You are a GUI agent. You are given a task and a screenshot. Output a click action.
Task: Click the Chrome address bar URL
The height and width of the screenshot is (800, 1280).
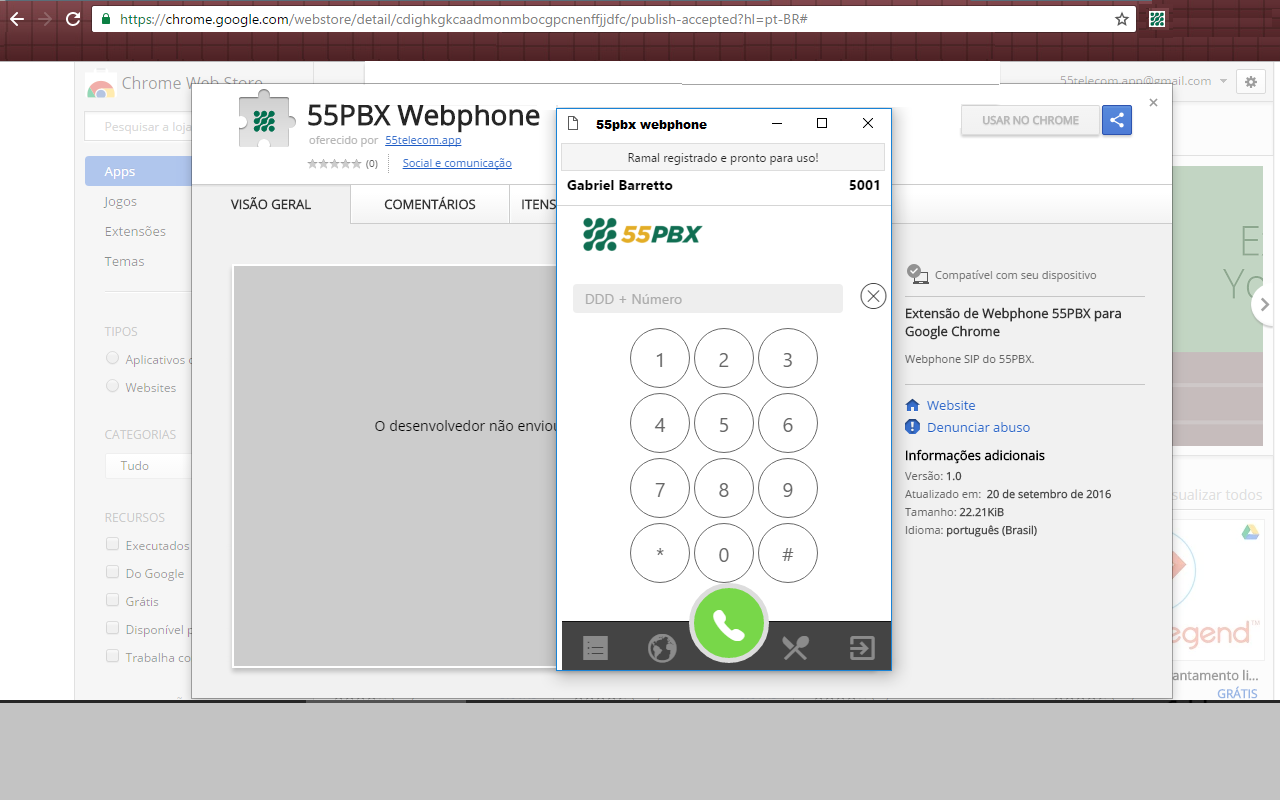click(463, 19)
